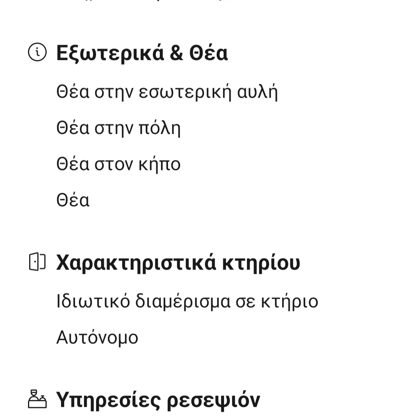Click the reception desk icon beside Υπηρεσίες ρεσεψιόν
Viewport: 420px width, 420px height.
(x=37, y=399)
